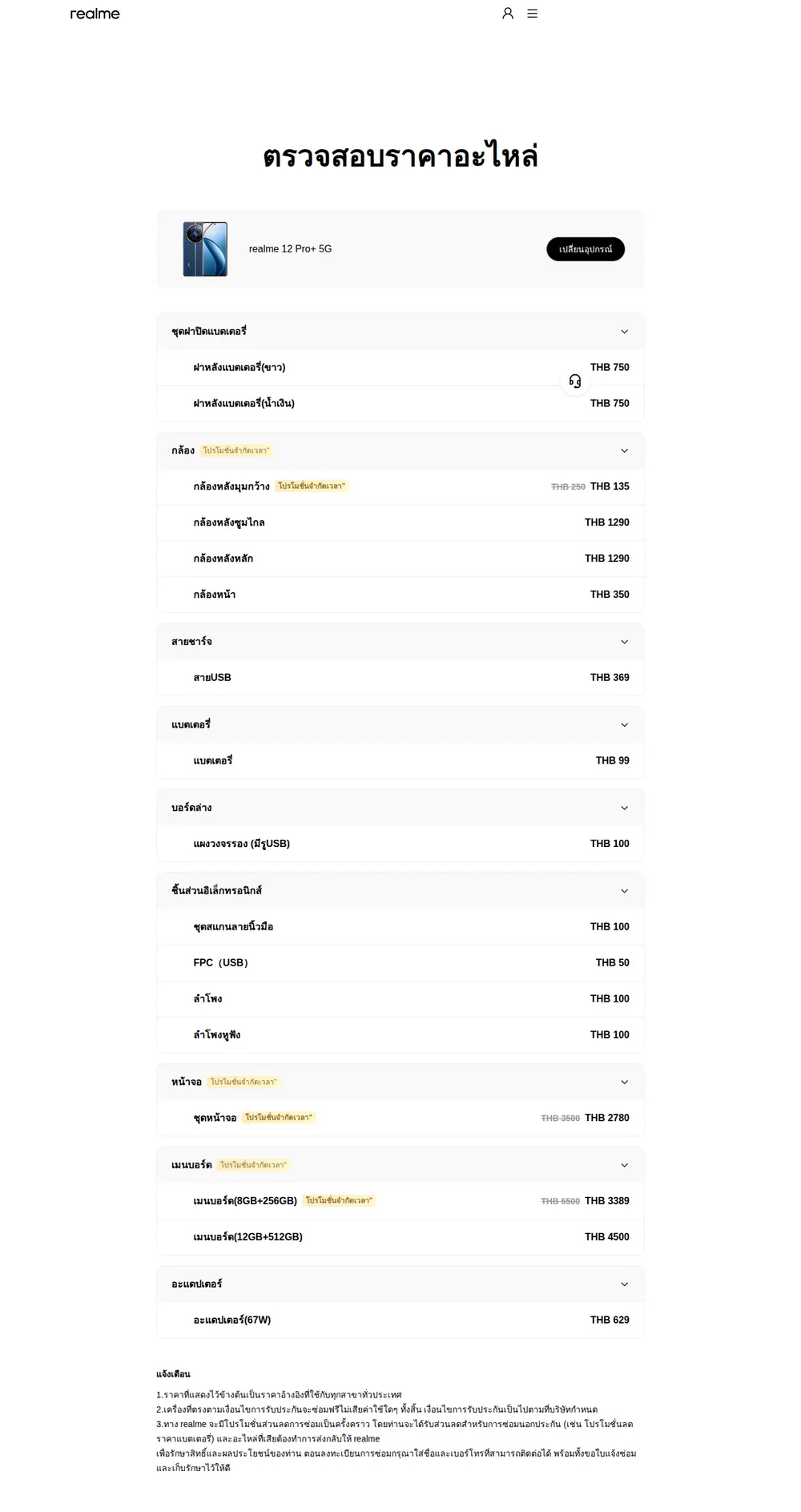Select the กล้องหลังมุมกว้าง price row
Image resolution: width=801 pixels, height=1512 pixels.
pos(400,486)
